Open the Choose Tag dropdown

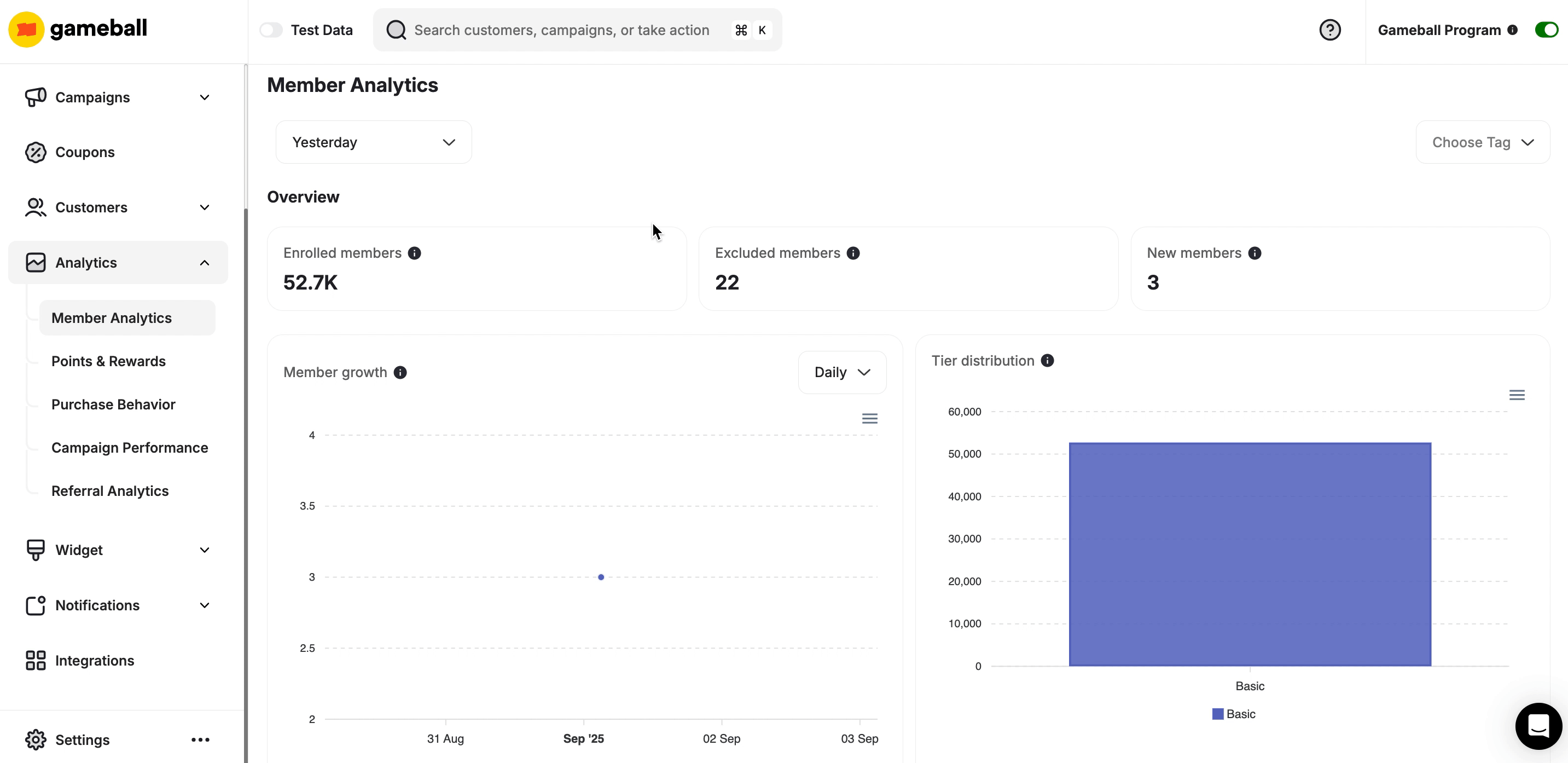(1482, 142)
